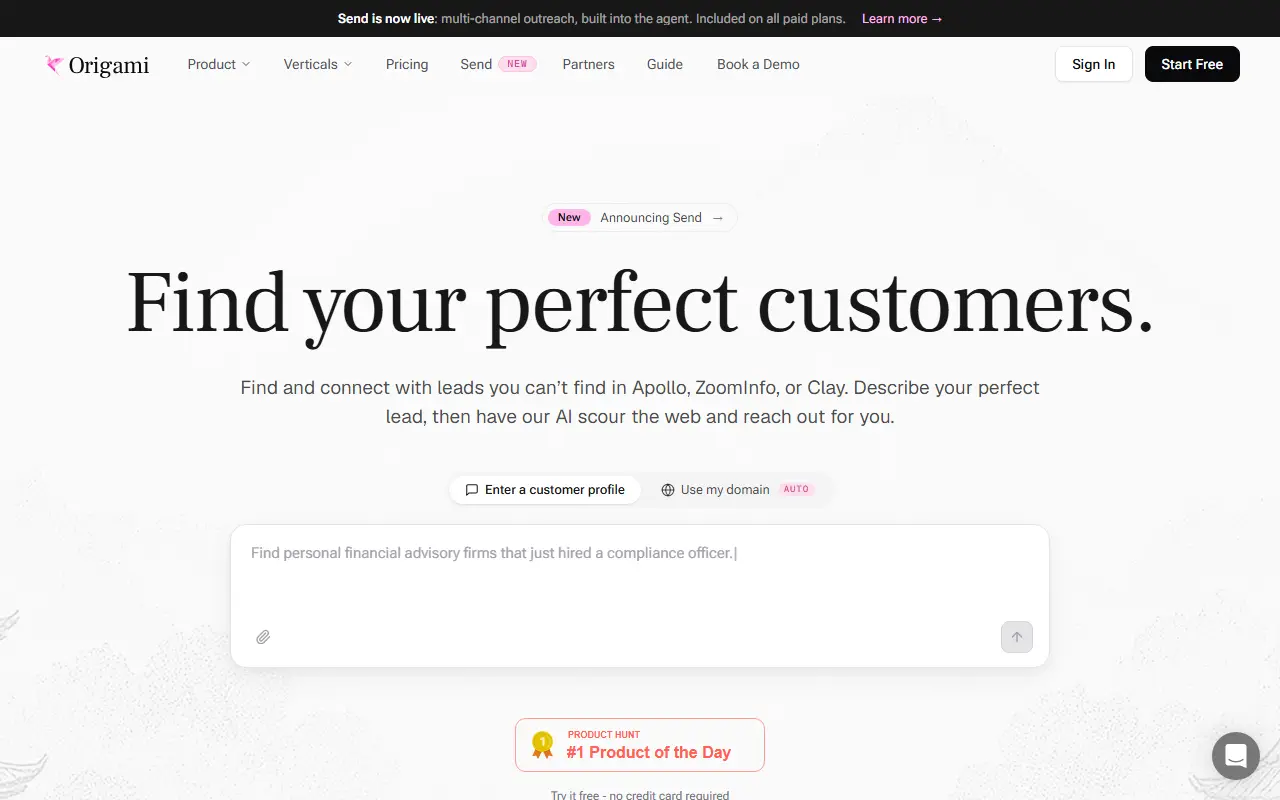This screenshot has height=800, width=1280.
Task: Click the Origami brand name text
Action: [x=109, y=66]
